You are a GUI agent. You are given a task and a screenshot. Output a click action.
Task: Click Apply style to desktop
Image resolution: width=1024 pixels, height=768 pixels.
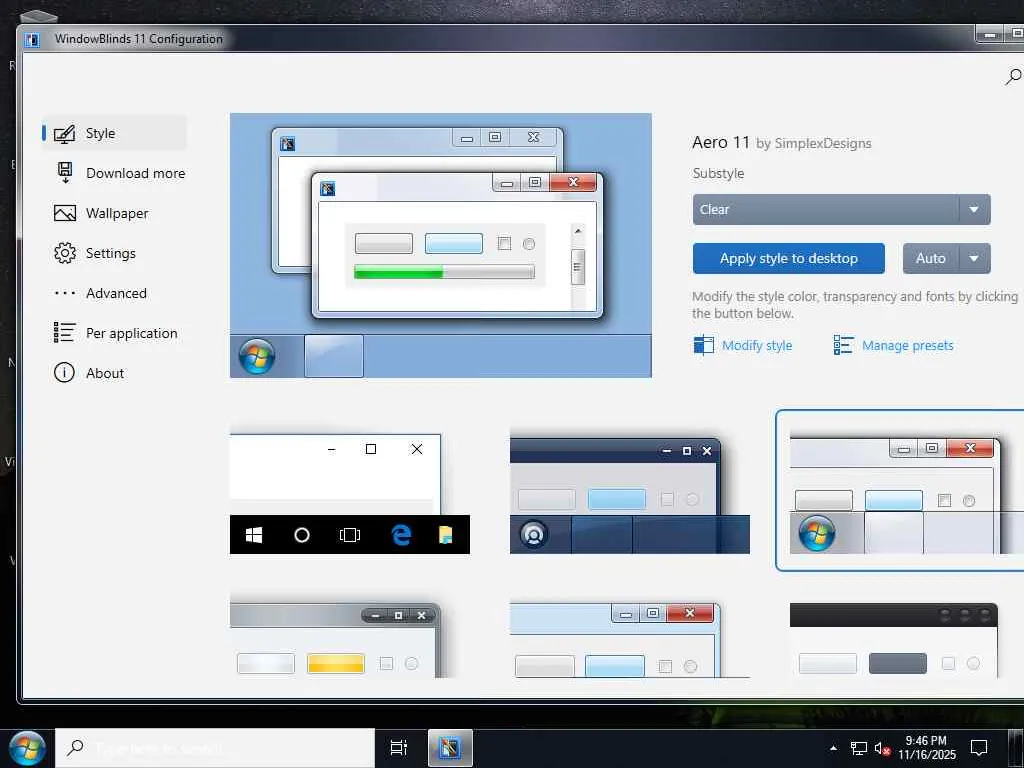[788, 259]
